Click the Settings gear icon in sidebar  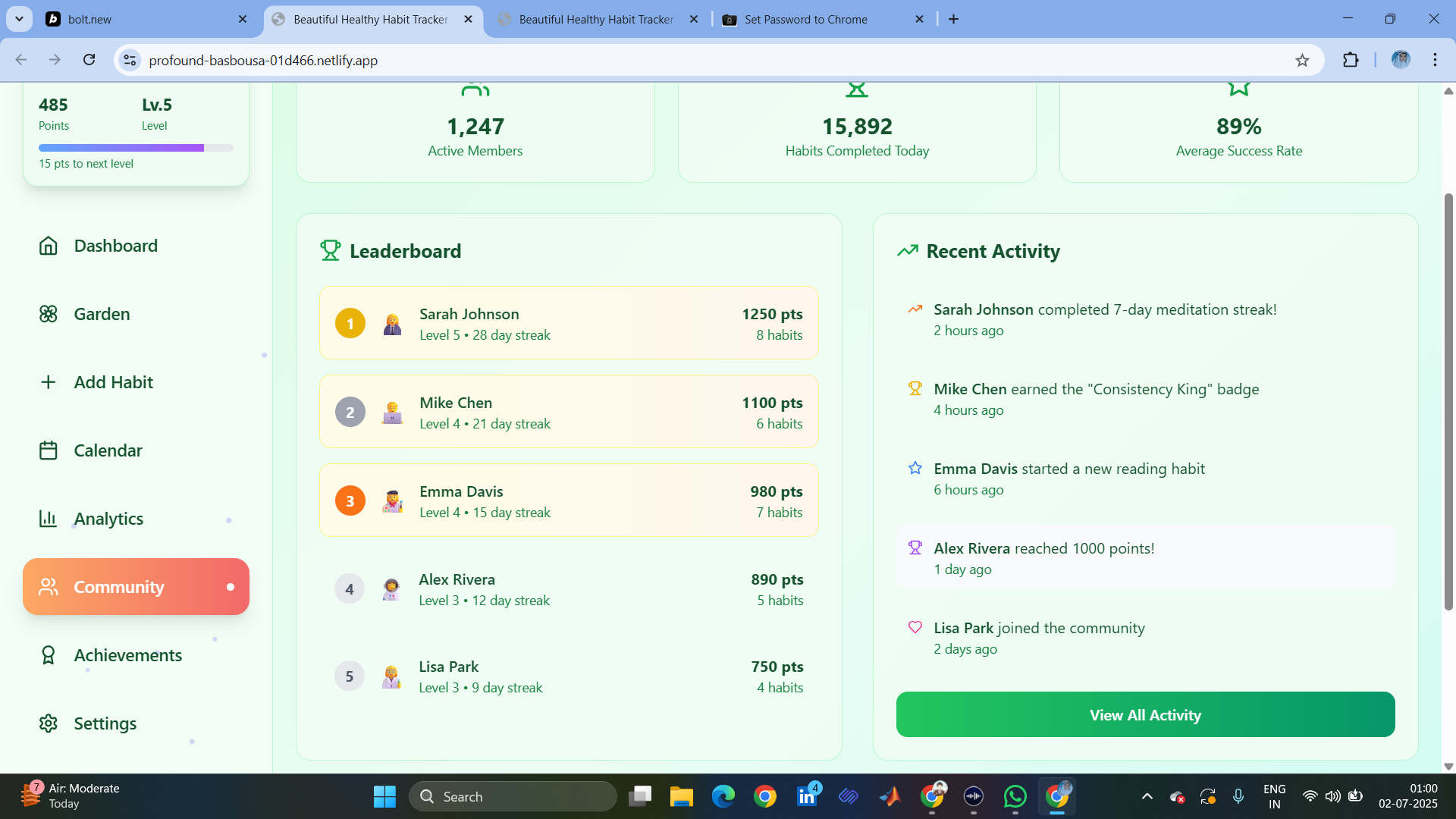(x=48, y=723)
